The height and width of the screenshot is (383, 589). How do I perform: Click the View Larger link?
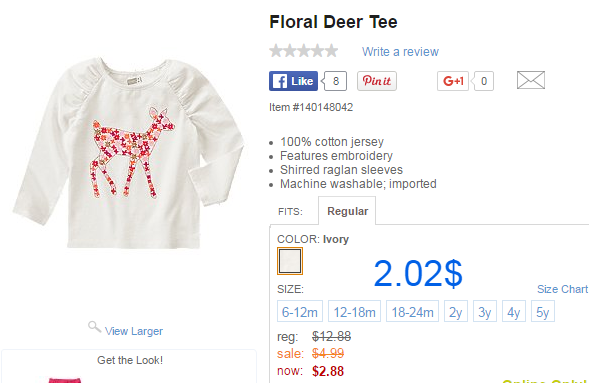[x=134, y=331]
